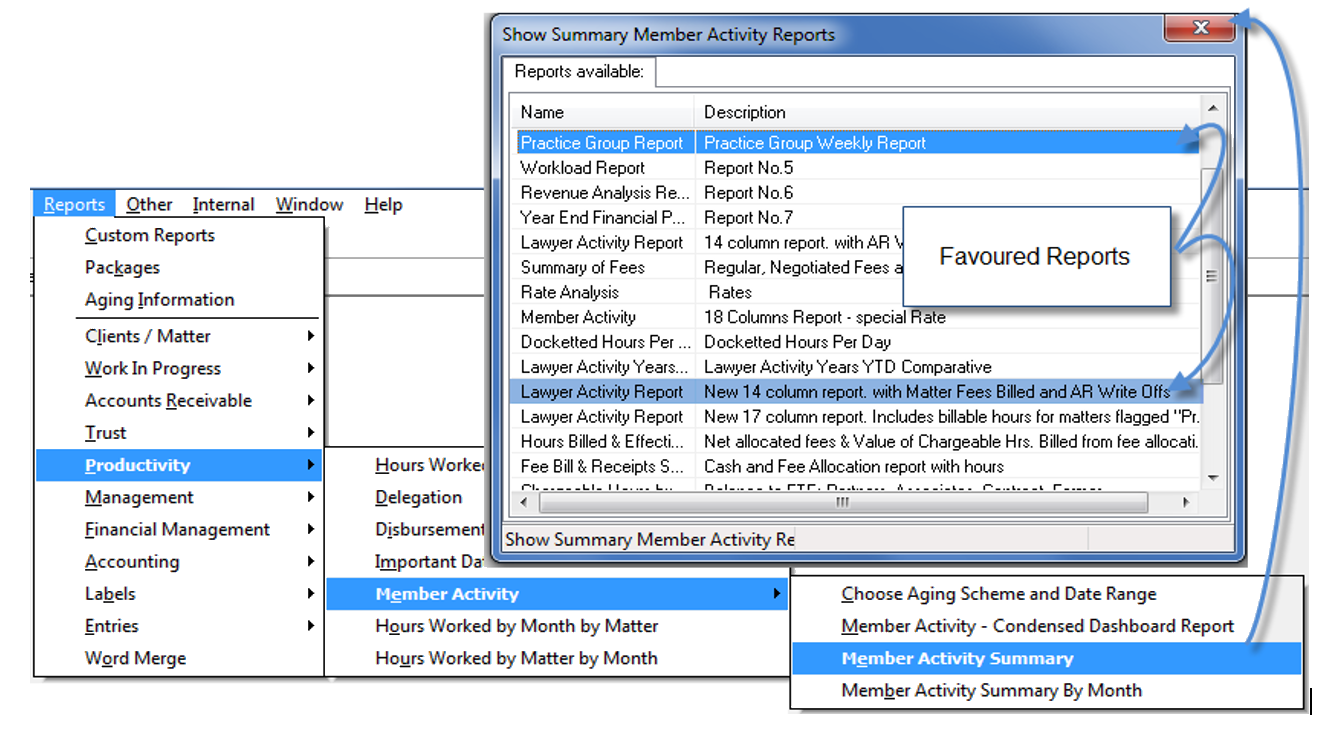Open the Window menu
Viewport: 1318px width, 733px height.
pyautogui.click(x=310, y=204)
